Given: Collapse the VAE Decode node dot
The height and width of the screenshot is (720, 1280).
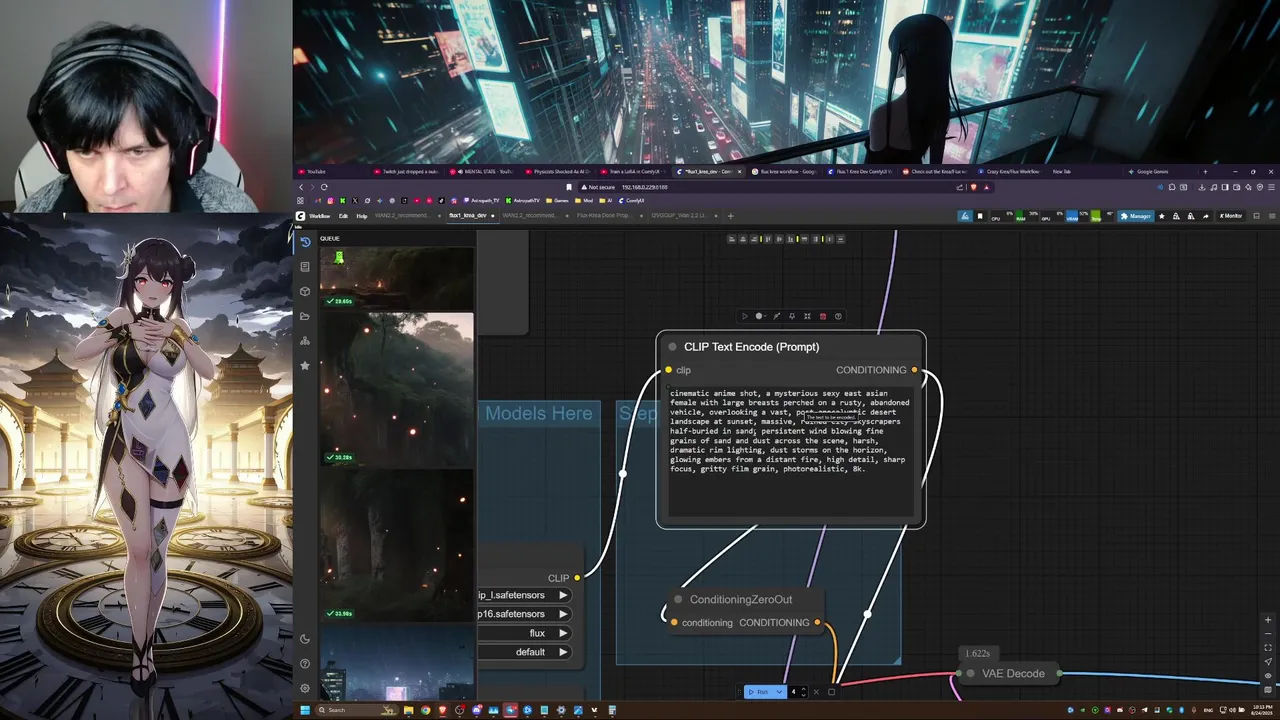Looking at the screenshot, I should click(970, 673).
